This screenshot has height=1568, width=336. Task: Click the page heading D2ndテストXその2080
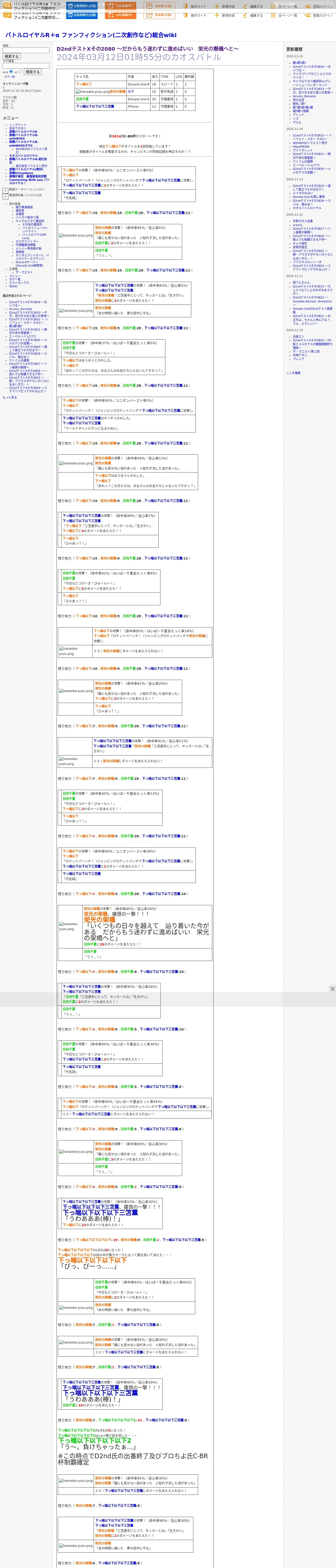click(148, 49)
